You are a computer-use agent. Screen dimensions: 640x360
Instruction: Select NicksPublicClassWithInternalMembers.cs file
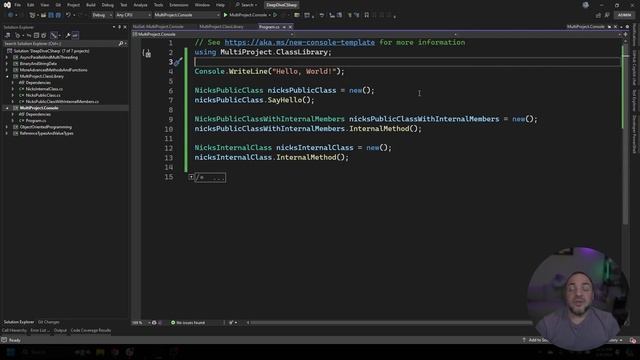[62, 102]
